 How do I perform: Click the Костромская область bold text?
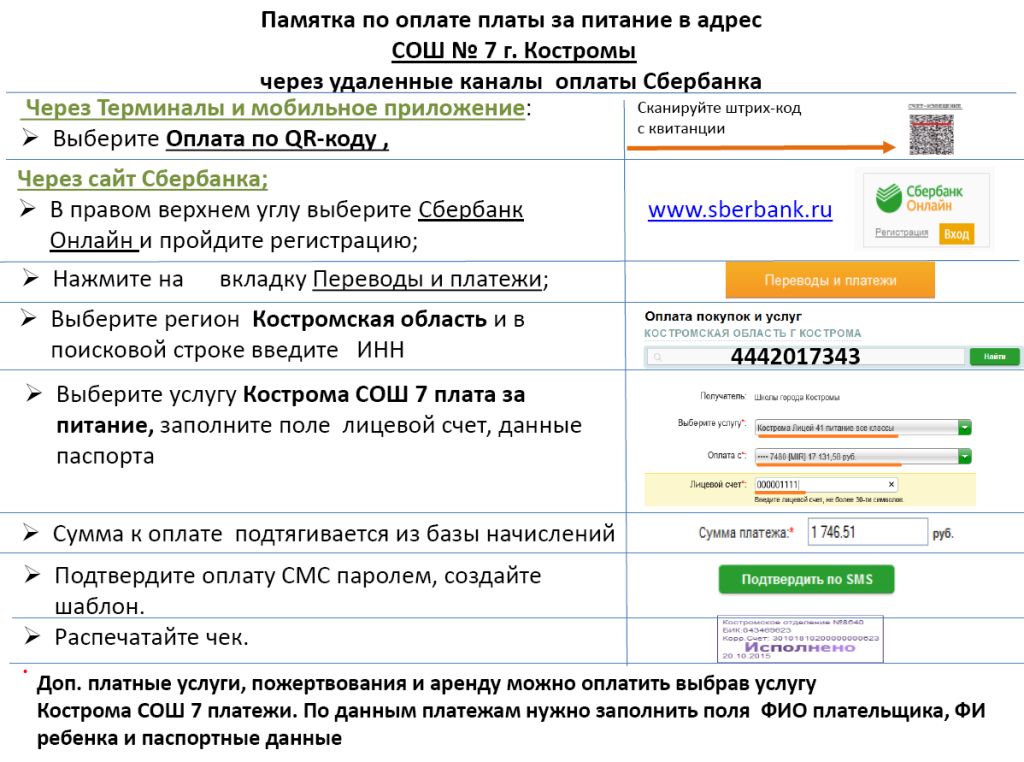[x=370, y=319]
